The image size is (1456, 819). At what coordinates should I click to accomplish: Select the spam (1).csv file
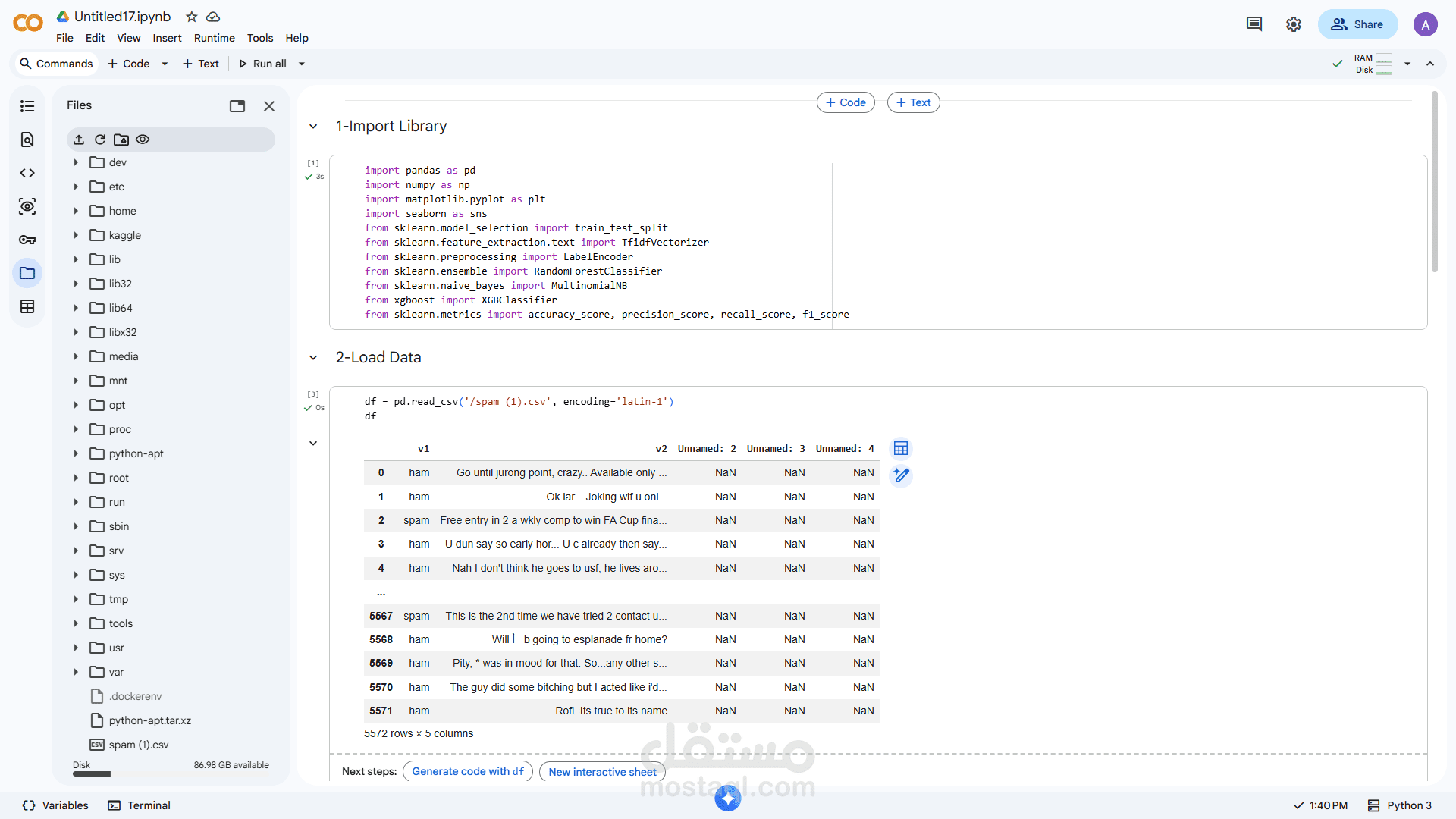pyautogui.click(x=138, y=745)
